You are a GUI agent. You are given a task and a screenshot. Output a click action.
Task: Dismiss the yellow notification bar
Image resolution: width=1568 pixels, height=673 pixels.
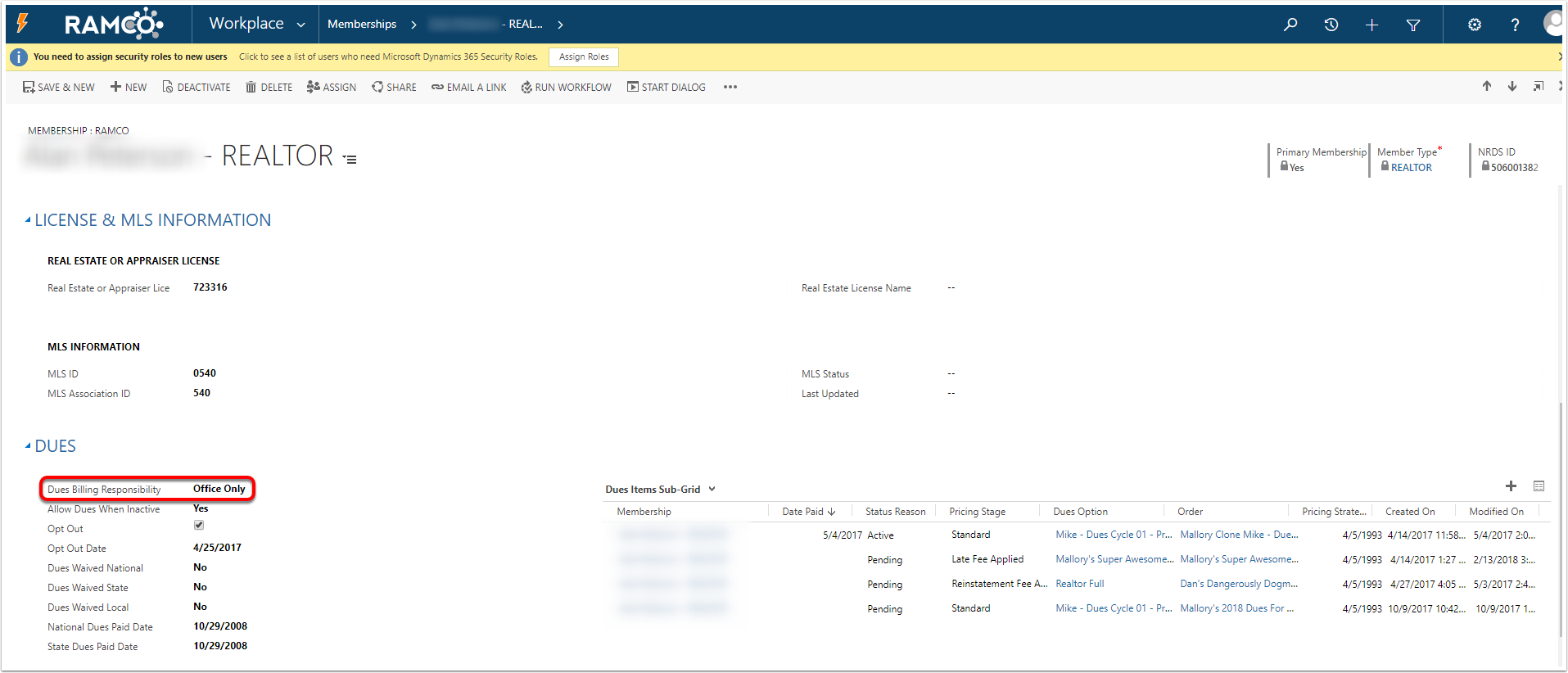(x=1560, y=56)
